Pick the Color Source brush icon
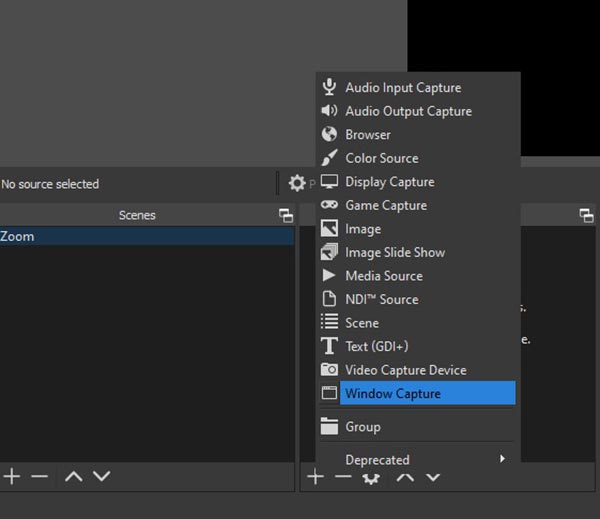Image resolution: width=600 pixels, height=519 pixels. [x=329, y=158]
